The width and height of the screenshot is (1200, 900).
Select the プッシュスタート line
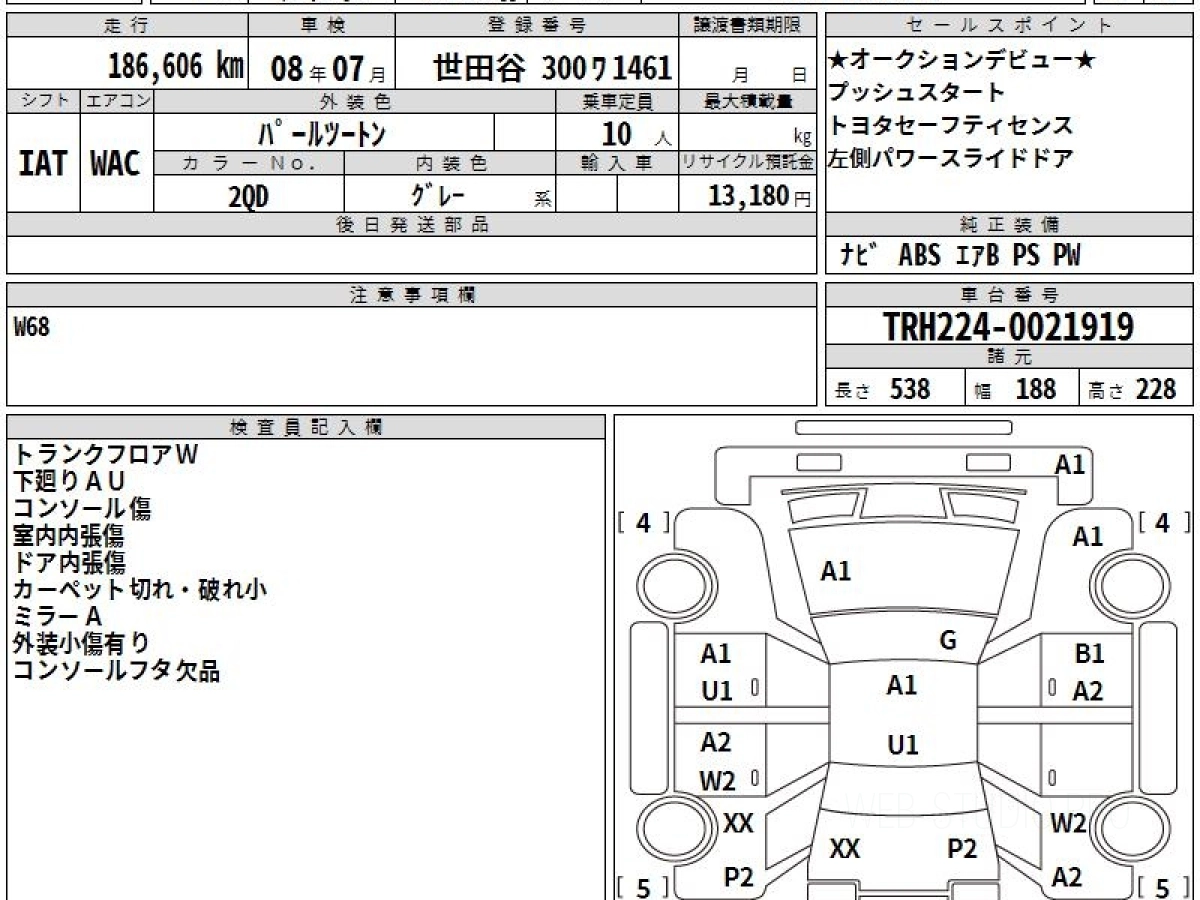pyautogui.click(x=917, y=93)
